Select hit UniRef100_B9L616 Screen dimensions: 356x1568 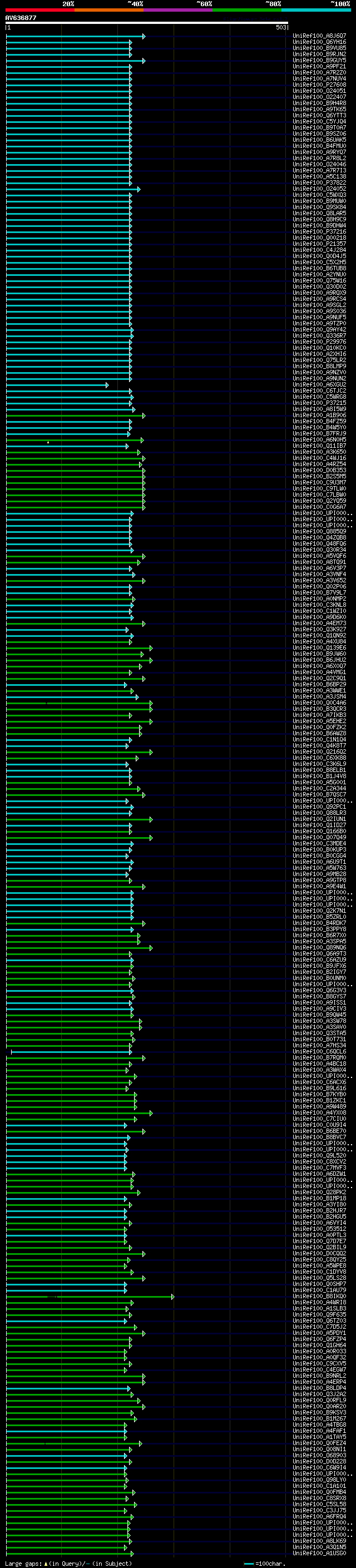(319, 1089)
